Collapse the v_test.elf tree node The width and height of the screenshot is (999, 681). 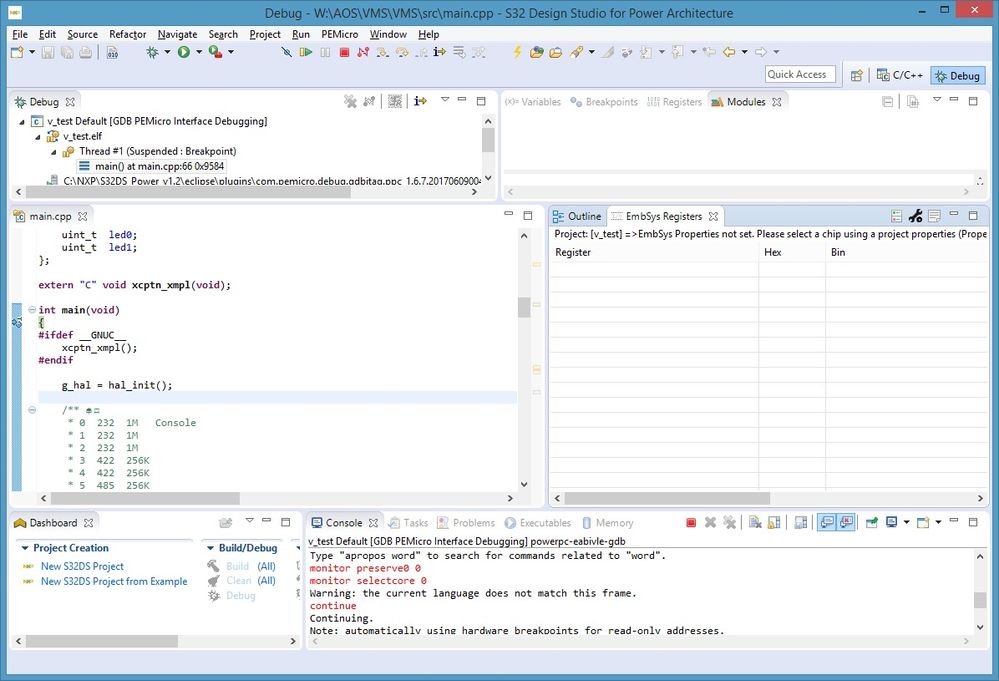point(38,137)
